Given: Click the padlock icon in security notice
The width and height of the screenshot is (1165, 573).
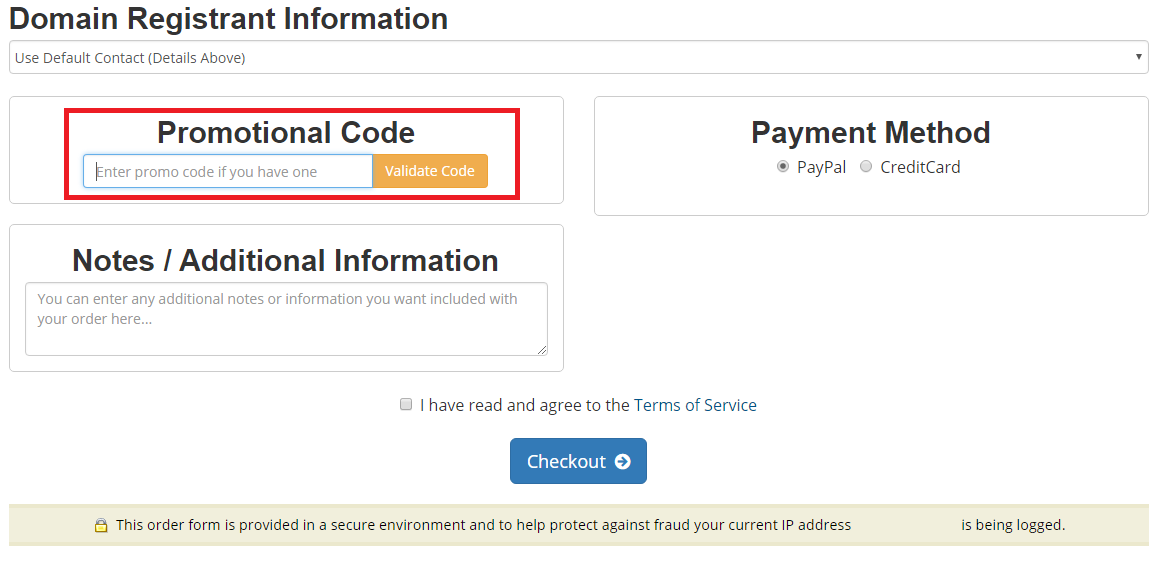Looking at the screenshot, I should tap(101, 525).
